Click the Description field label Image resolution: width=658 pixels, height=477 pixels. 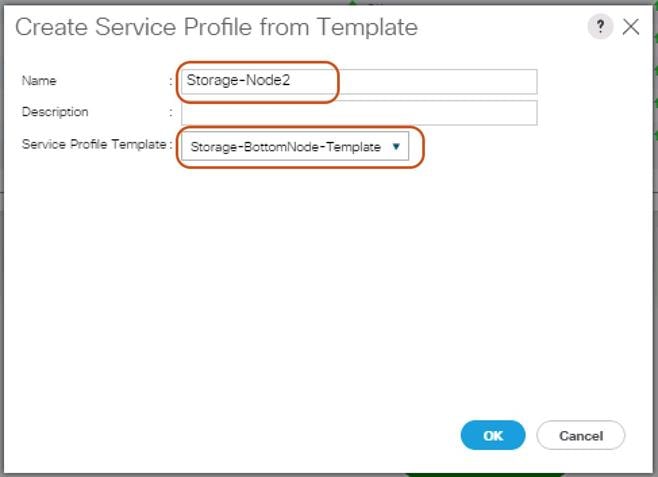coord(55,112)
